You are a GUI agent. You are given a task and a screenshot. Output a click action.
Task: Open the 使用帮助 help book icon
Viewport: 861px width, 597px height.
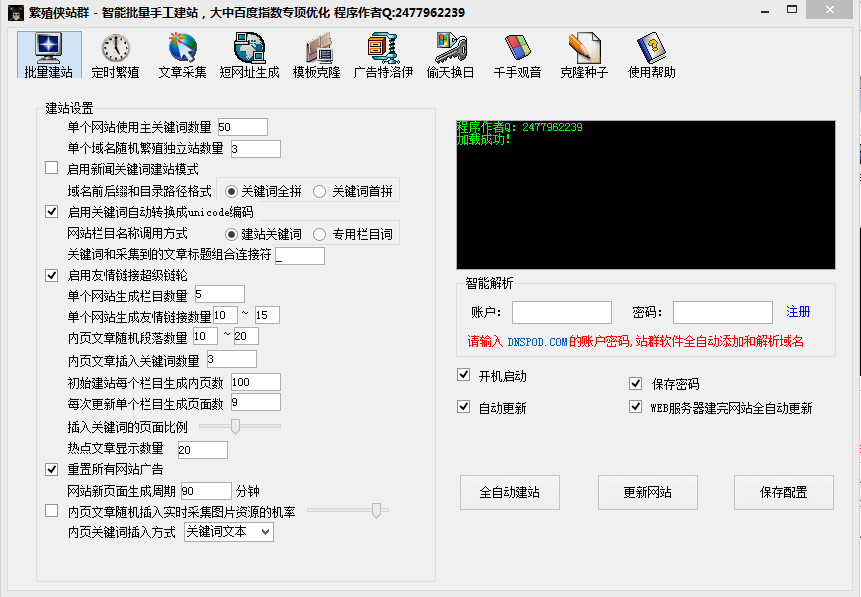click(651, 55)
